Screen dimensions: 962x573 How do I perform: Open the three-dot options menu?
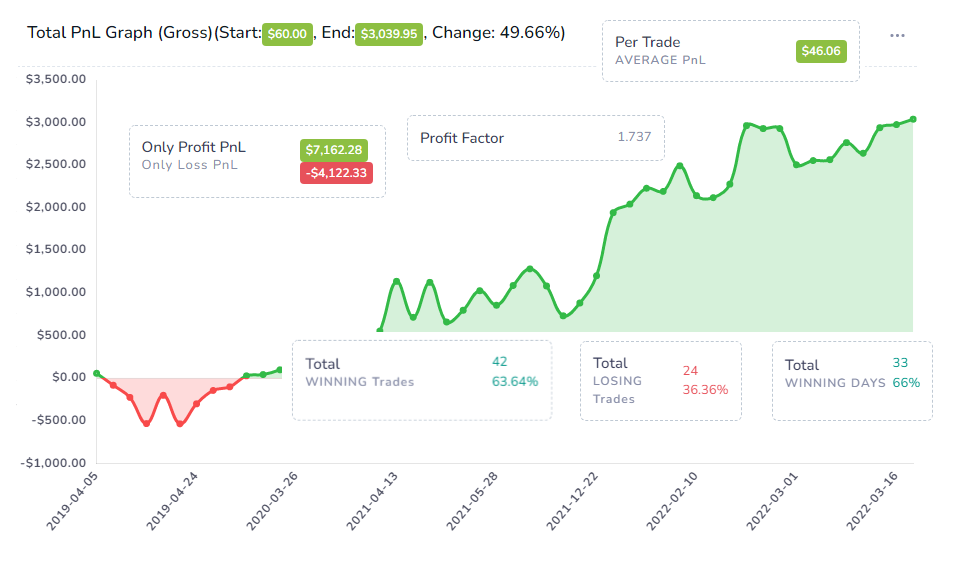(x=896, y=35)
